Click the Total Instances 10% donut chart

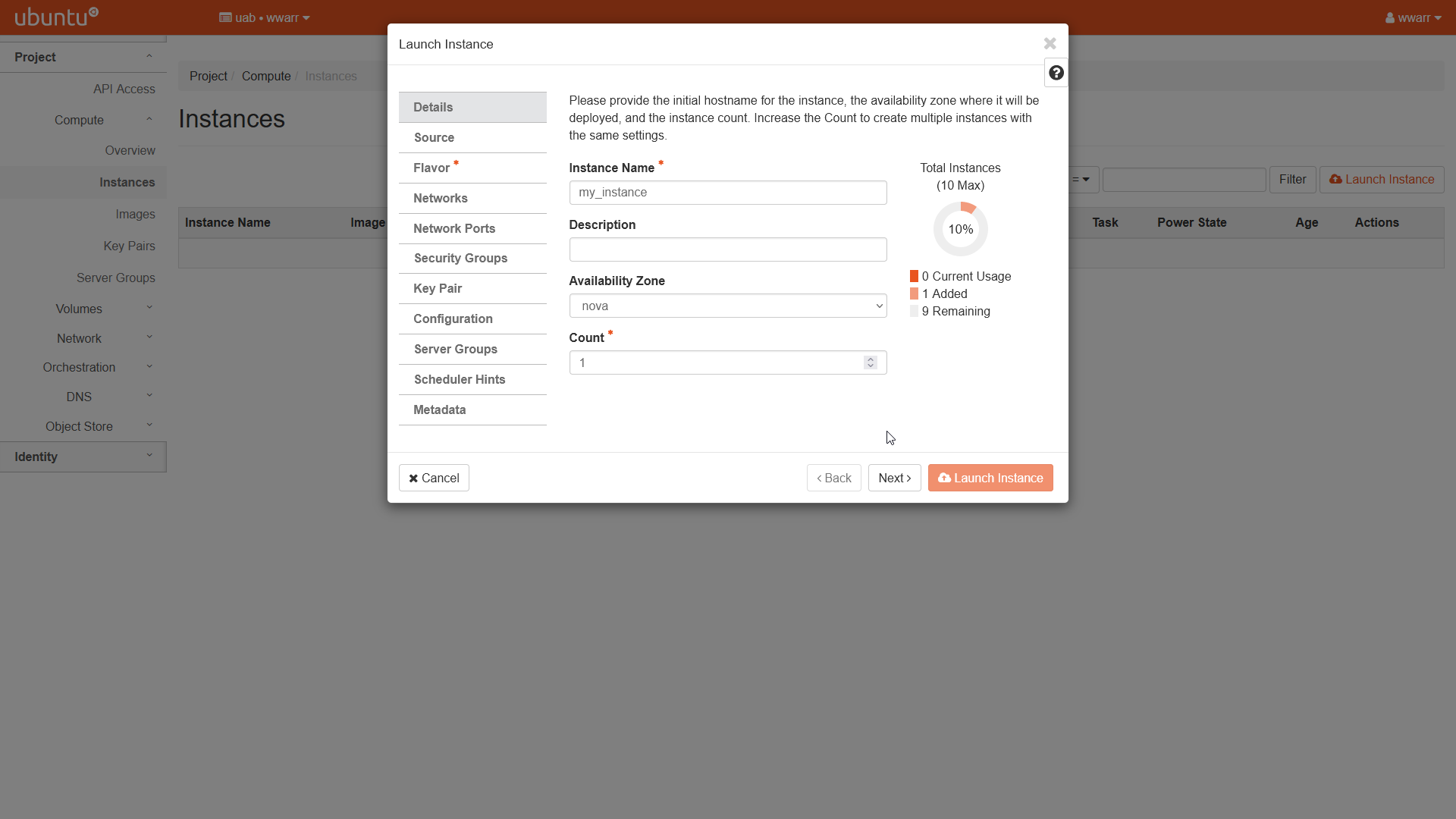pos(960,229)
